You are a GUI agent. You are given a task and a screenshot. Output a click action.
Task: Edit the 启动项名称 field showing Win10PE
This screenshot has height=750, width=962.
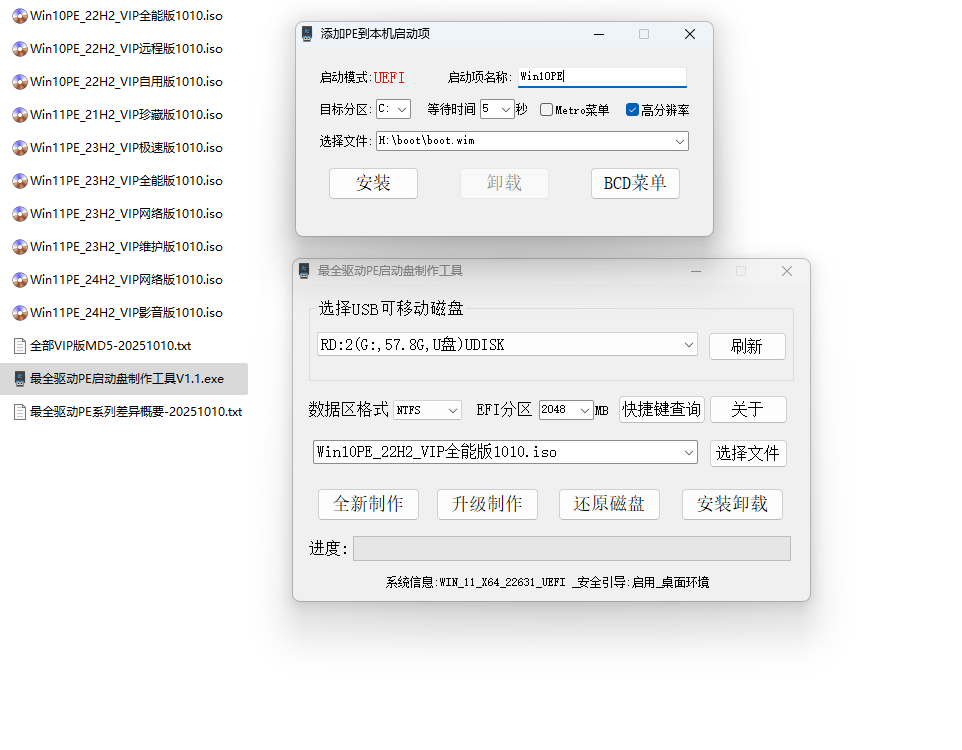[x=601, y=75]
